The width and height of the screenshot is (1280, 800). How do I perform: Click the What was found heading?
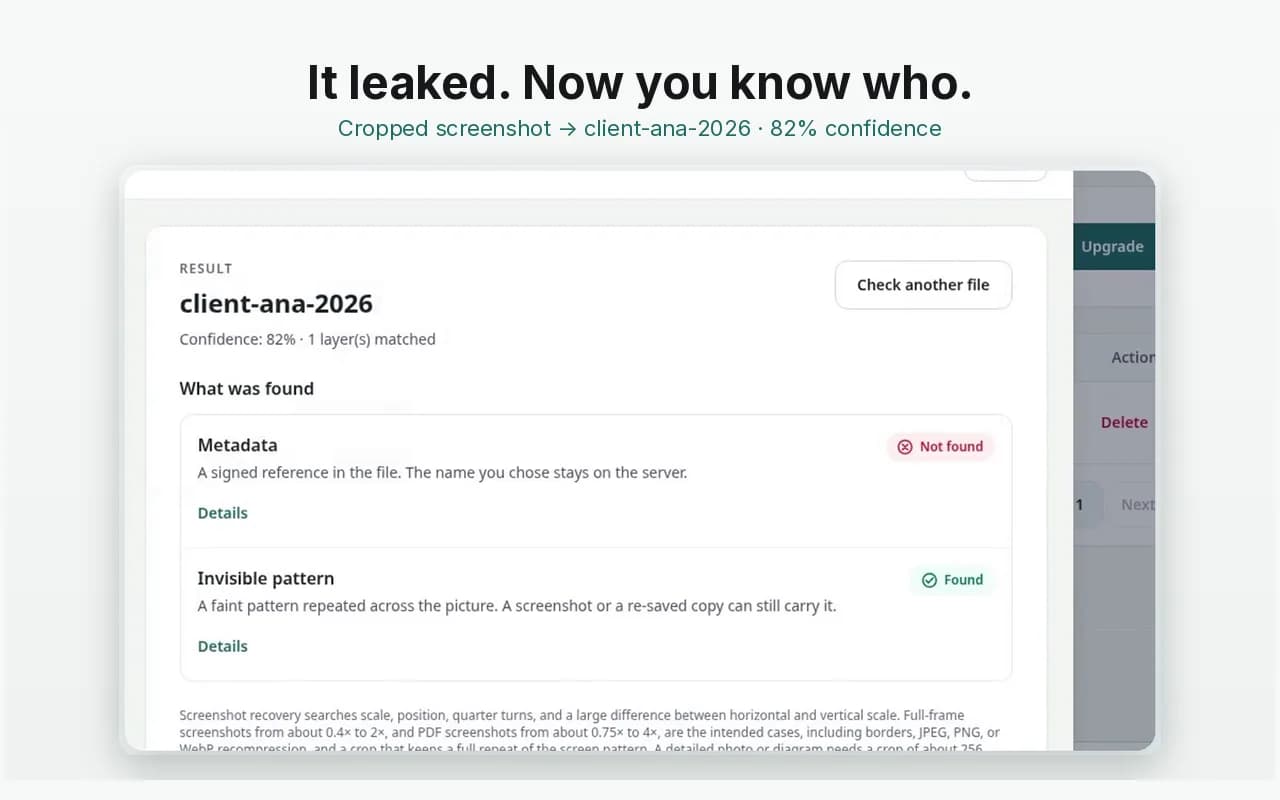246,389
